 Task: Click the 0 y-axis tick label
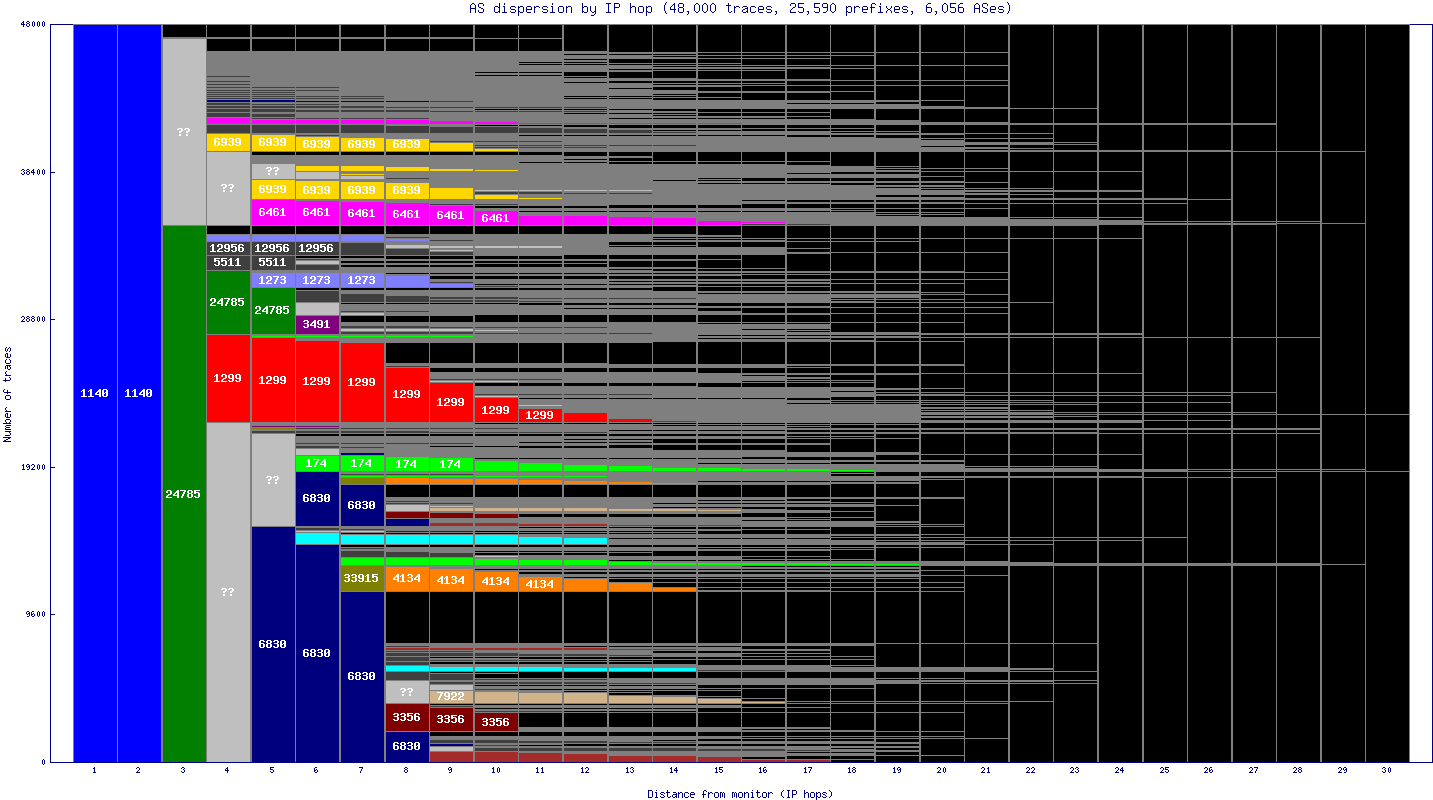click(43, 762)
